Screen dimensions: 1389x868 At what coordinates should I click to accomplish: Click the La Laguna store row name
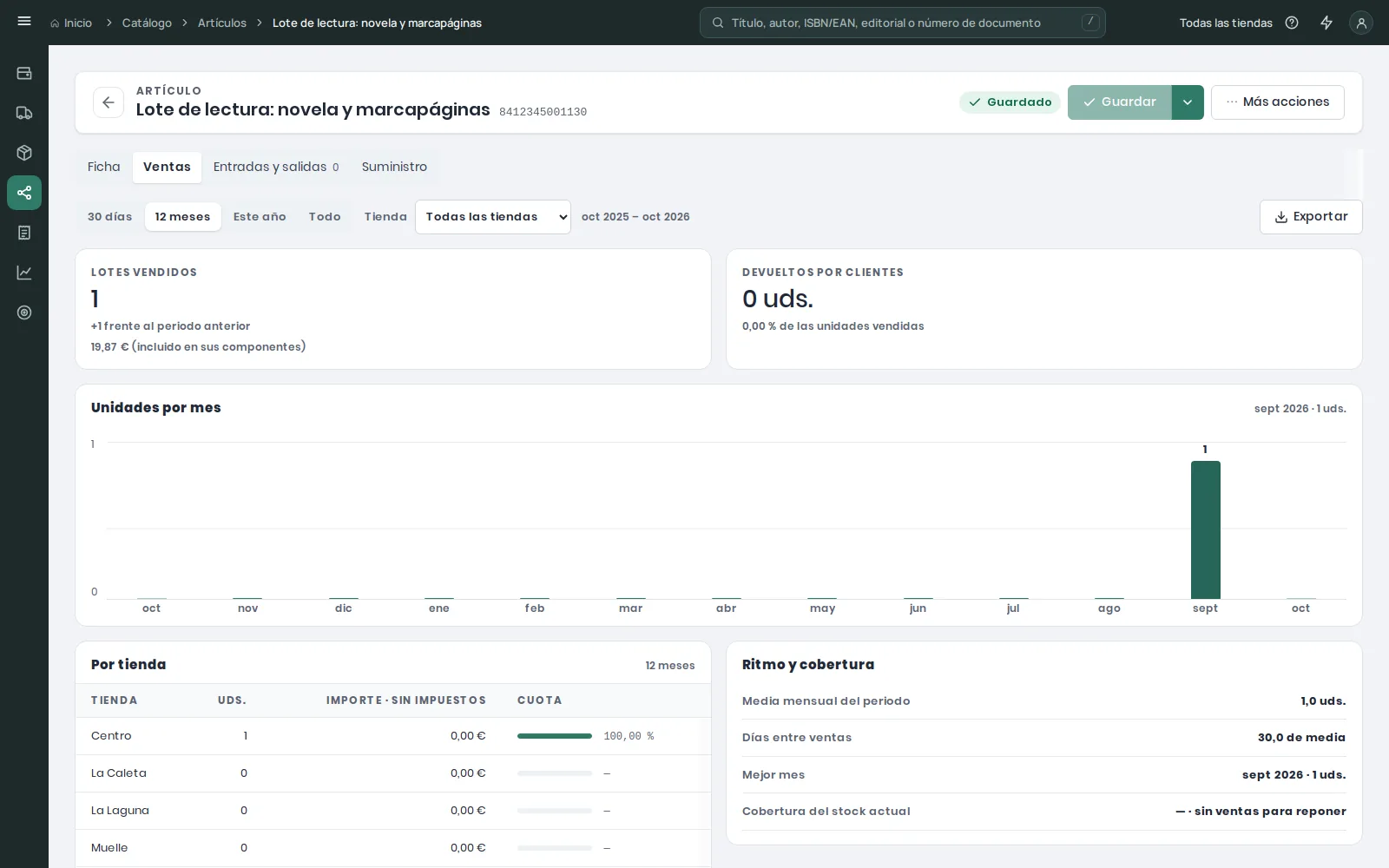pyautogui.click(x=120, y=811)
